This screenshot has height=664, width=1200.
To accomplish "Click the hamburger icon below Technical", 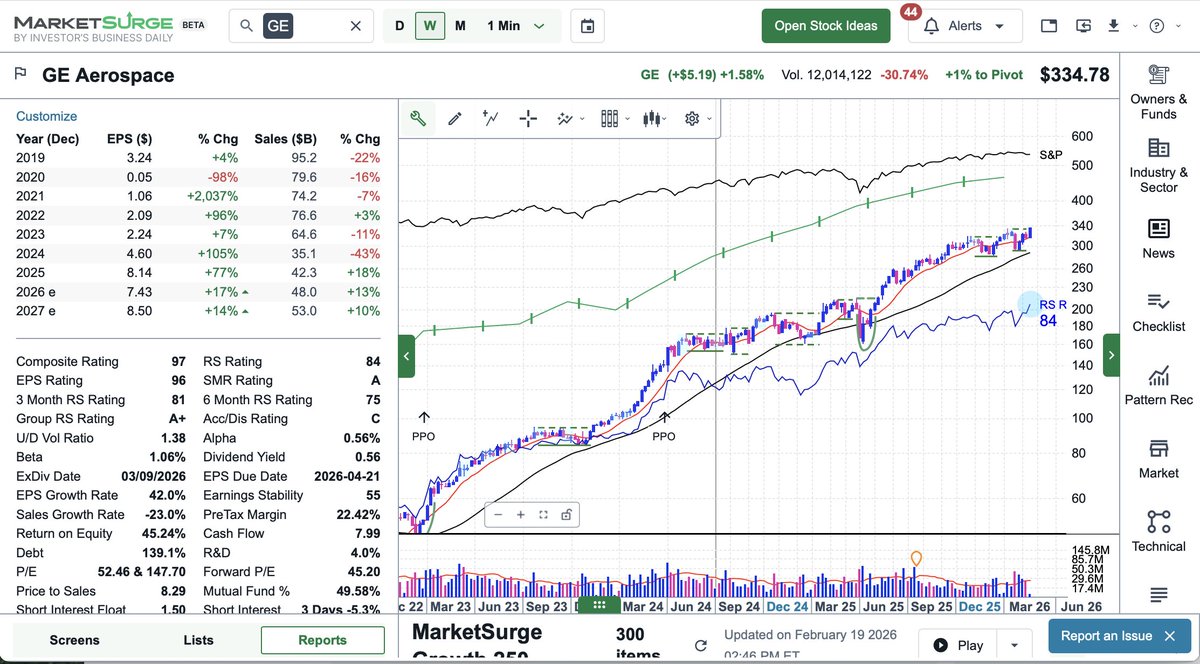I will pos(1159,595).
